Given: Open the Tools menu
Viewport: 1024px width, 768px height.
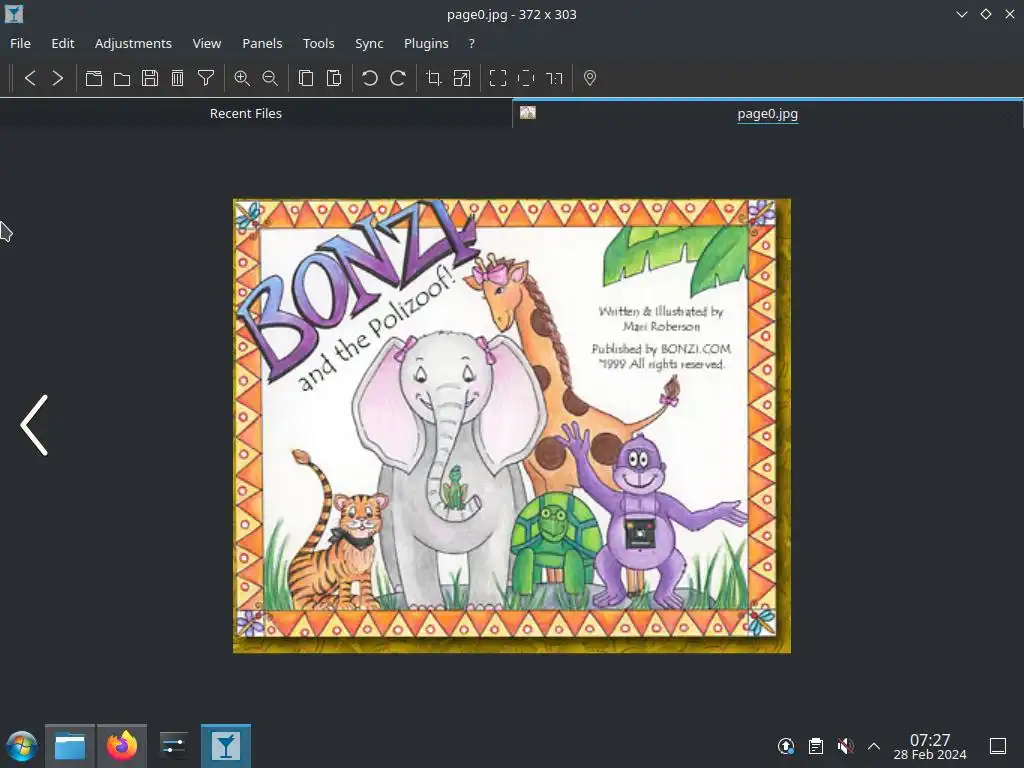Looking at the screenshot, I should [x=318, y=43].
